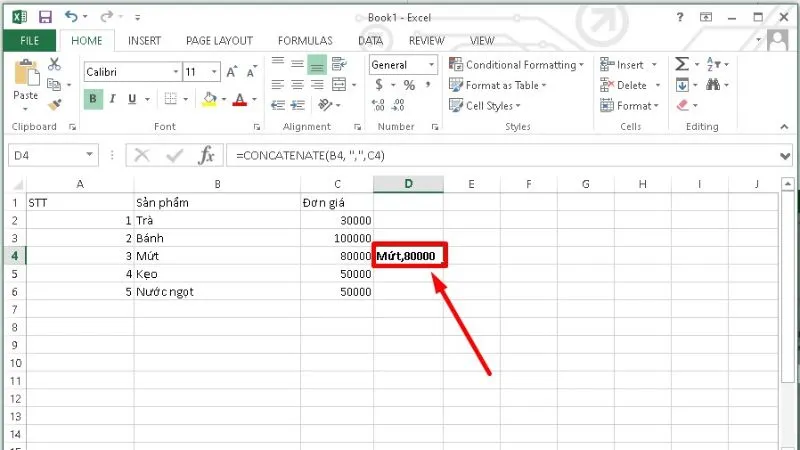Undo the last action
This screenshot has width=800, height=450.
[x=71, y=16]
